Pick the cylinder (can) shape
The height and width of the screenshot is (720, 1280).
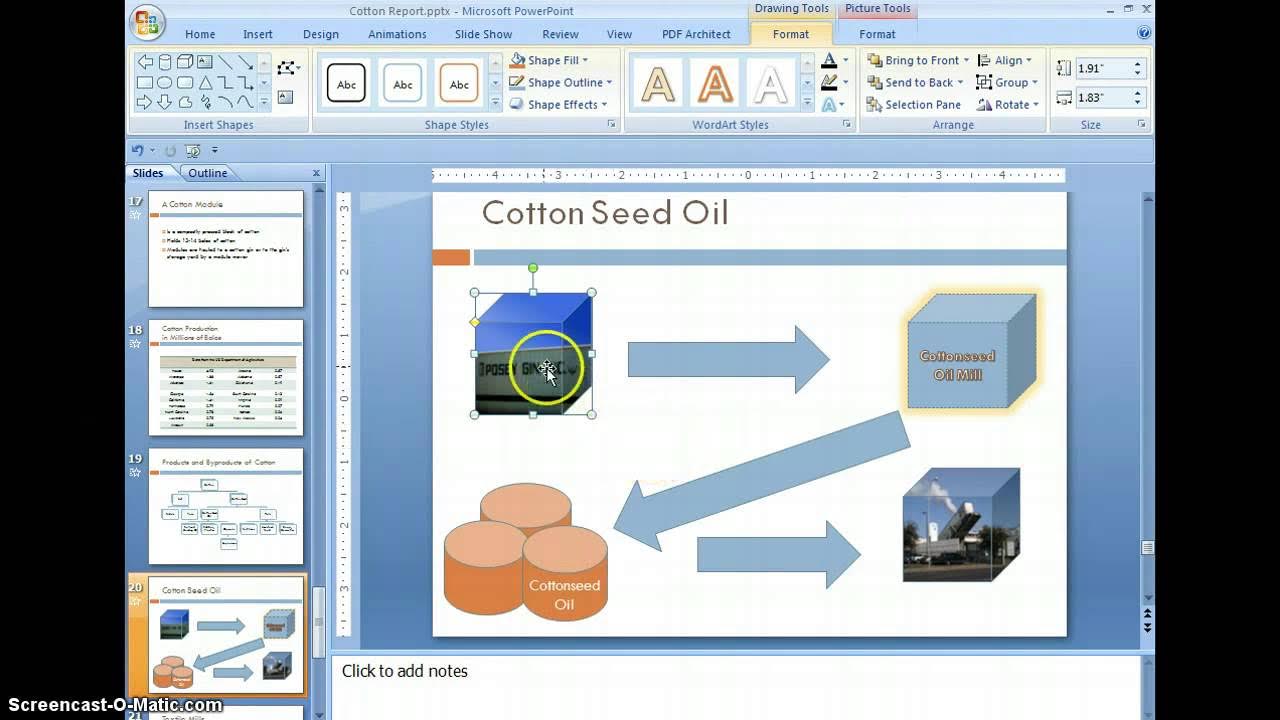pos(165,62)
